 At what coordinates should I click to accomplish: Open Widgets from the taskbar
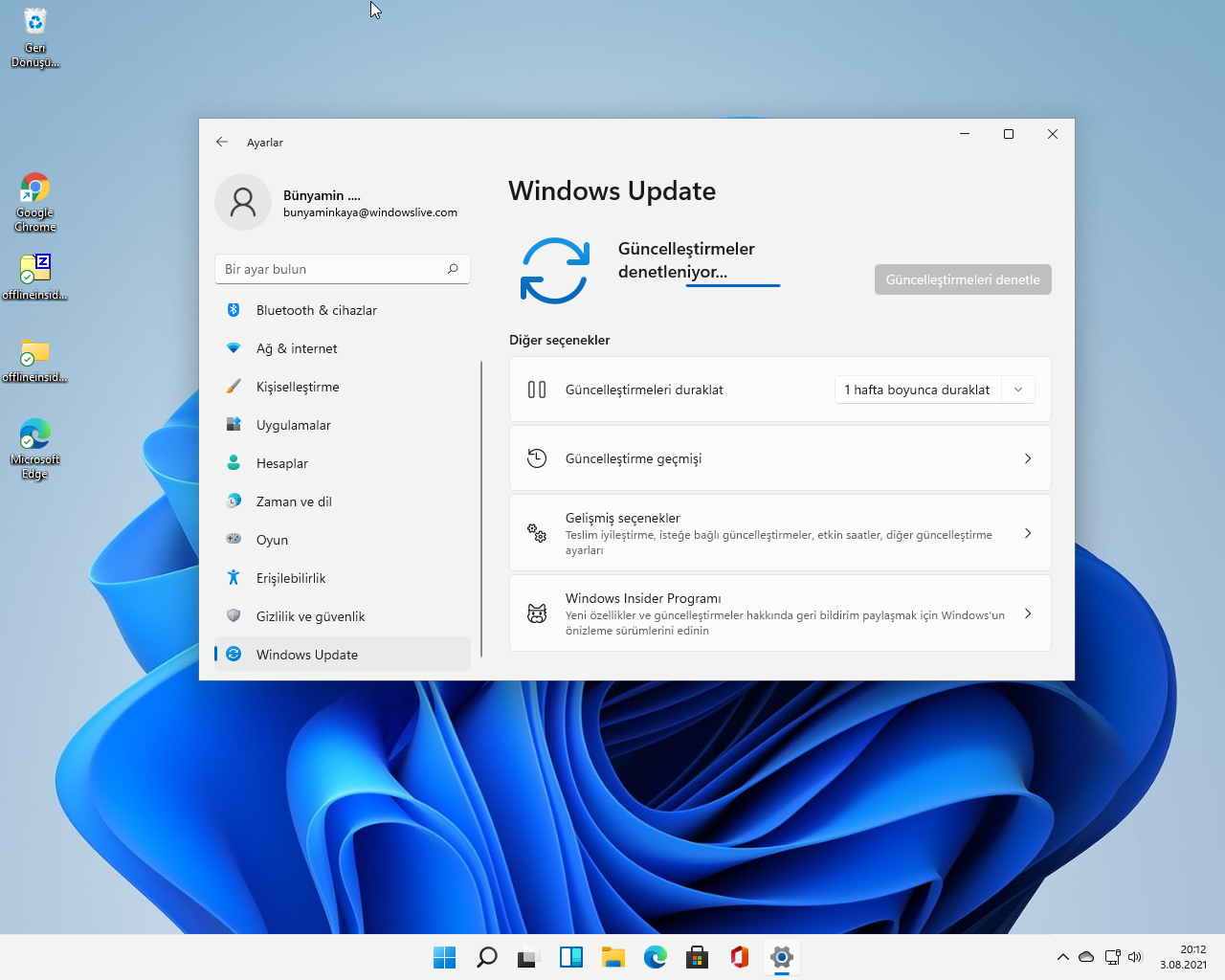[x=571, y=957]
